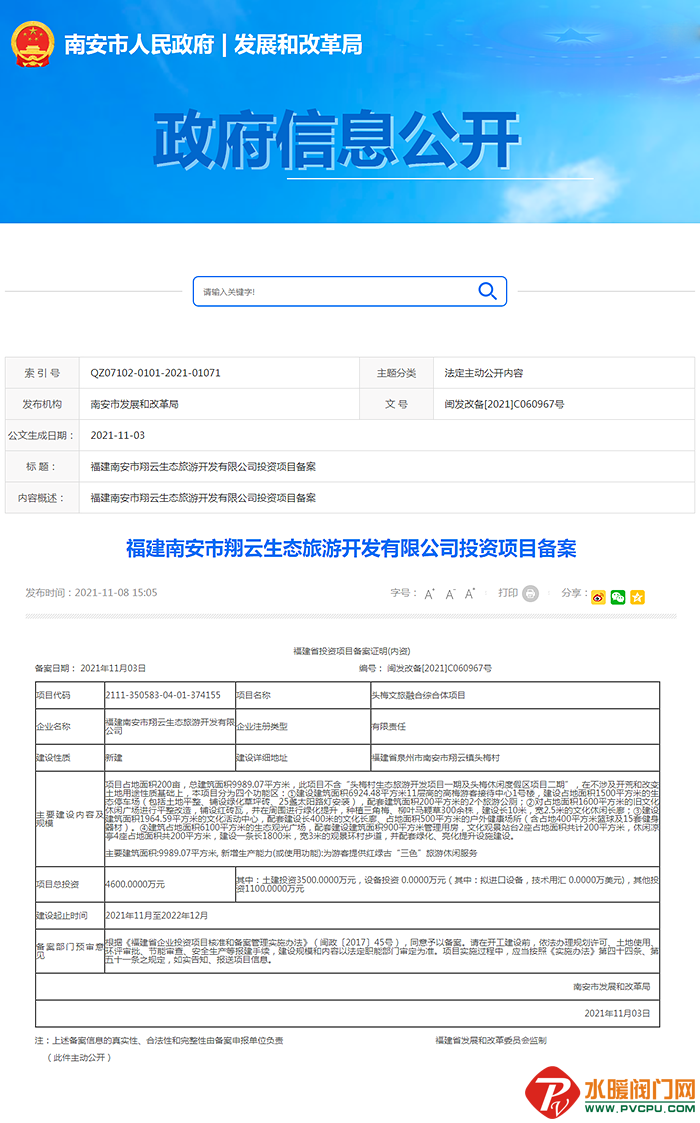Select address 福建省泉州市南安市翔云镇头梅村
700x1123 pixels.
[436, 758]
